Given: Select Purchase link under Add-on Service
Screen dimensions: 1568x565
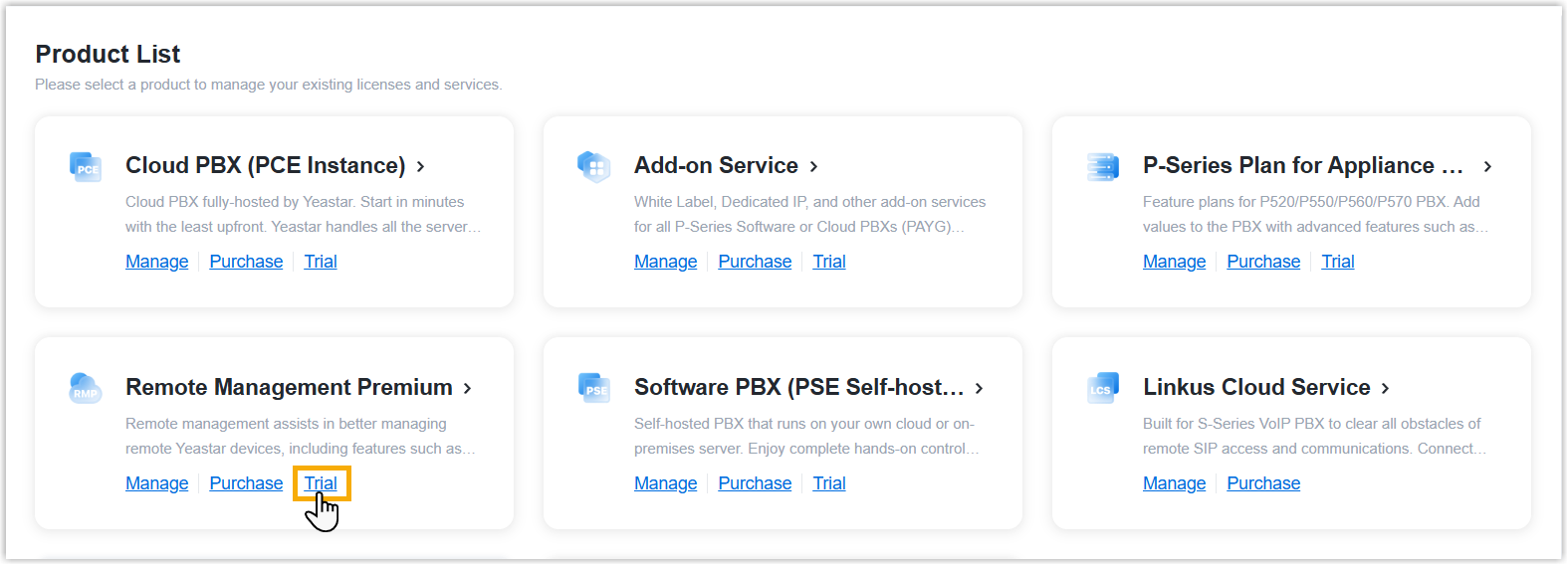Looking at the screenshot, I should tap(755, 262).
